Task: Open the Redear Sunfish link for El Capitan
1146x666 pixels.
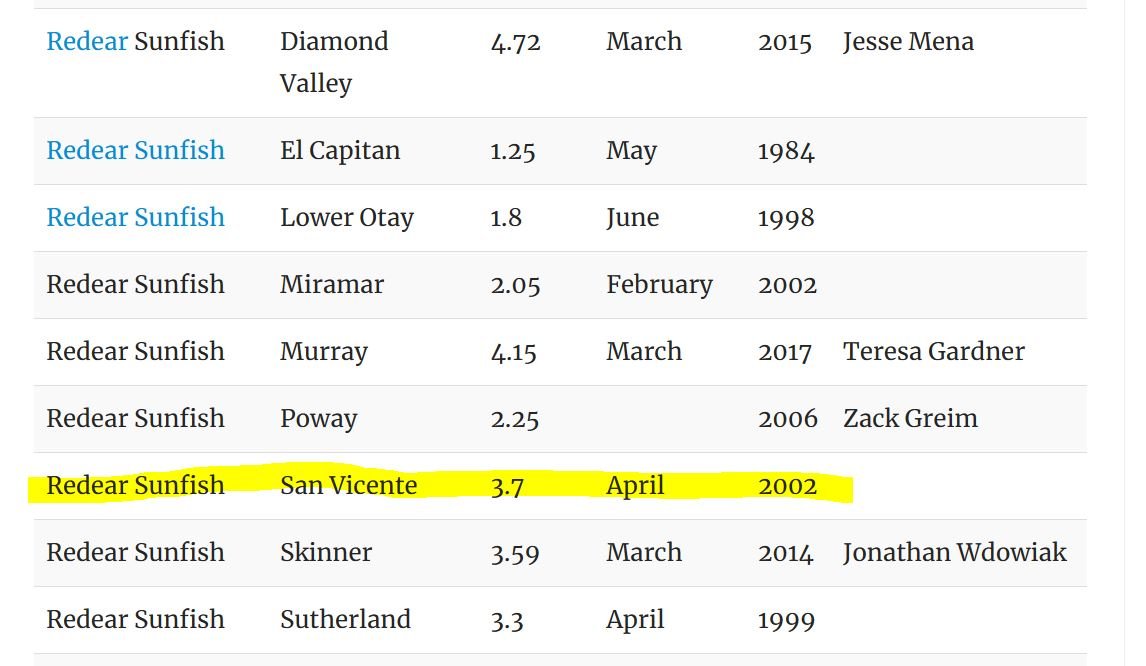Action: click(135, 151)
